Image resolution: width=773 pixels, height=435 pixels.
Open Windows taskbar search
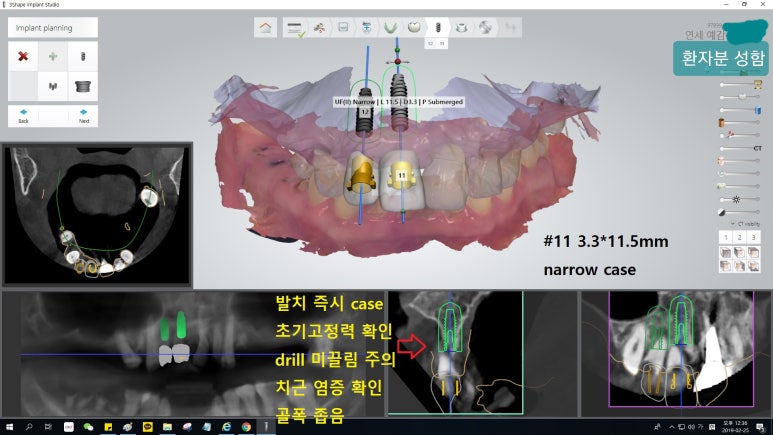[x=29, y=427]
